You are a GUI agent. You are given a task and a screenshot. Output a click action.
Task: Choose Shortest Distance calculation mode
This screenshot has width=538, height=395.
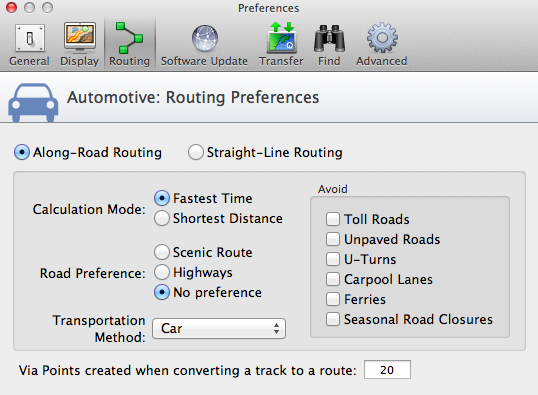point(162,218)
